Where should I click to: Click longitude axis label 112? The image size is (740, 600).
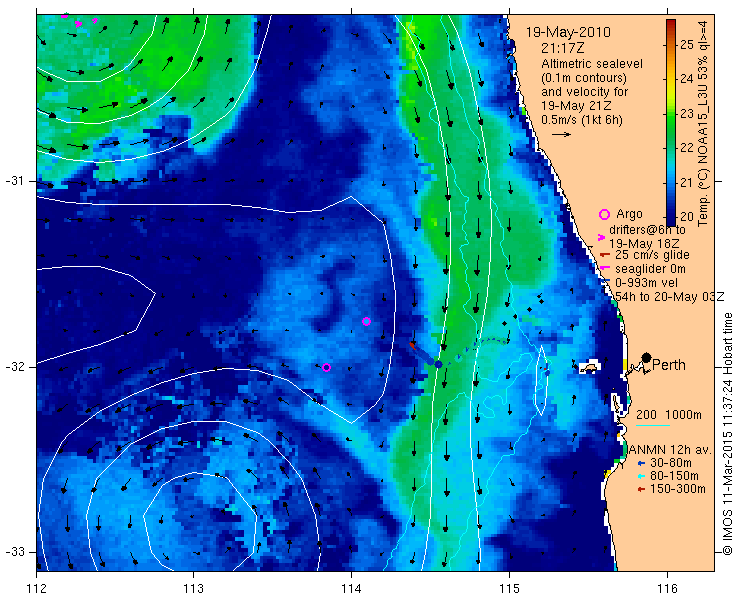click(36, 589)
